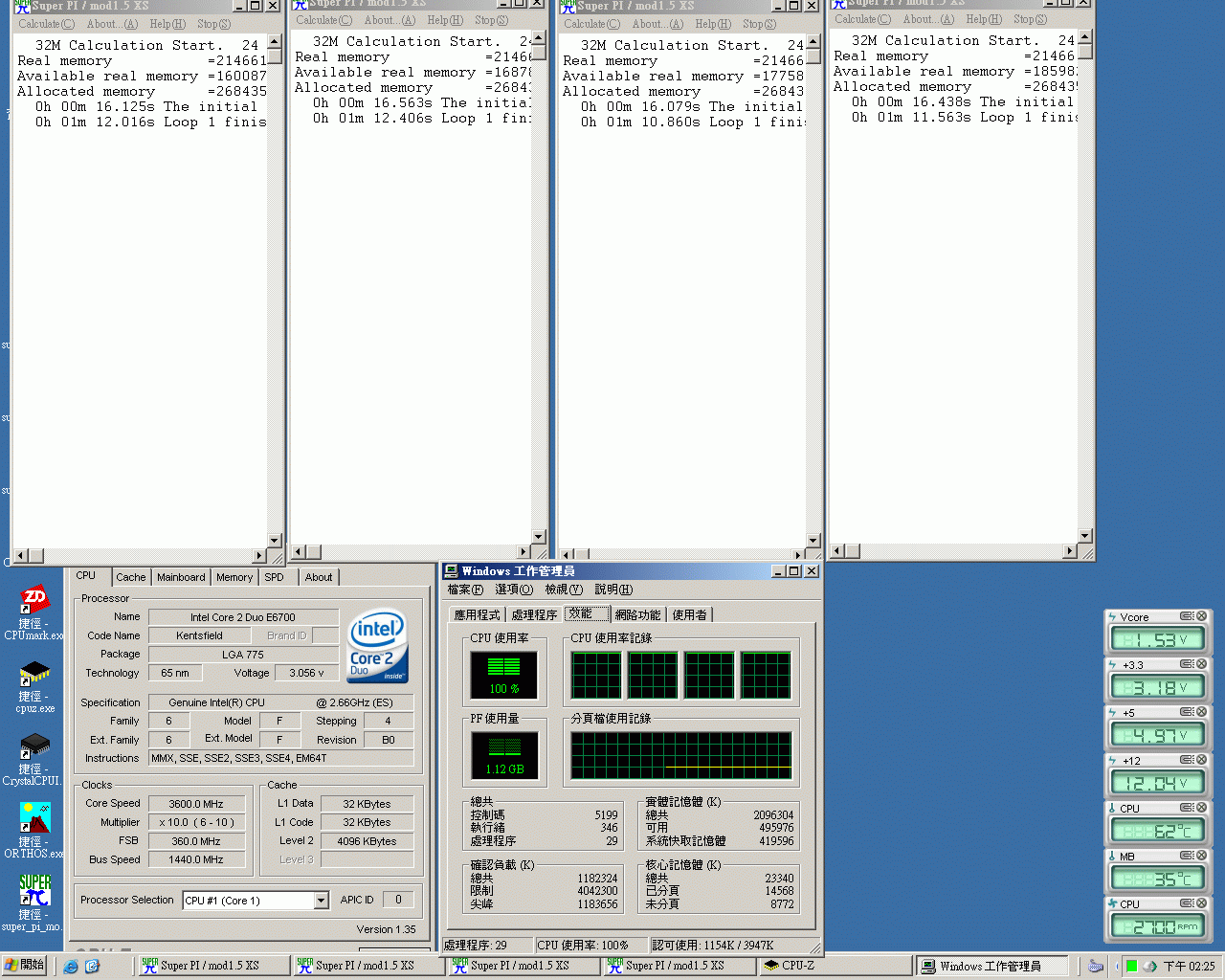Open the 應用程式 tab in Task Manager
The height and width of the screenshot is (980, 1225).
[477, 614]
